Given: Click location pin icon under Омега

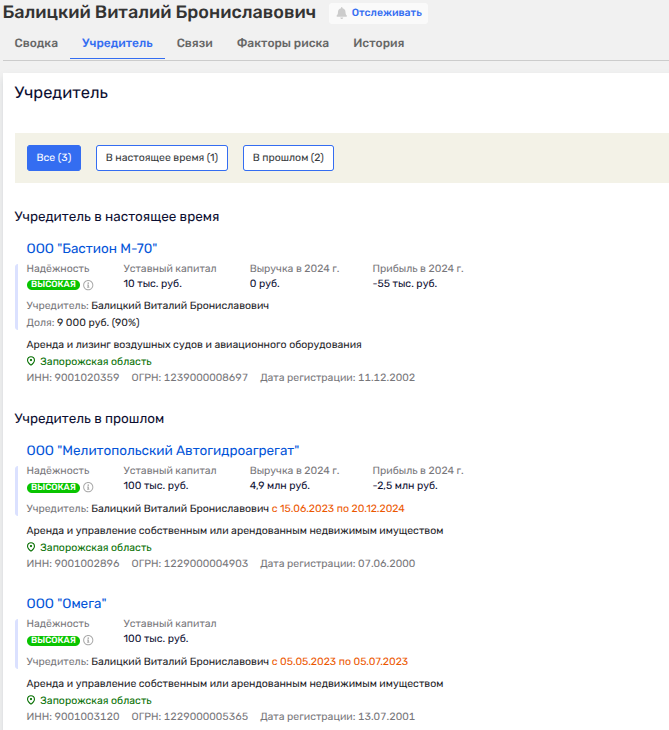Looking at the screenshot, I should (31, 700).
